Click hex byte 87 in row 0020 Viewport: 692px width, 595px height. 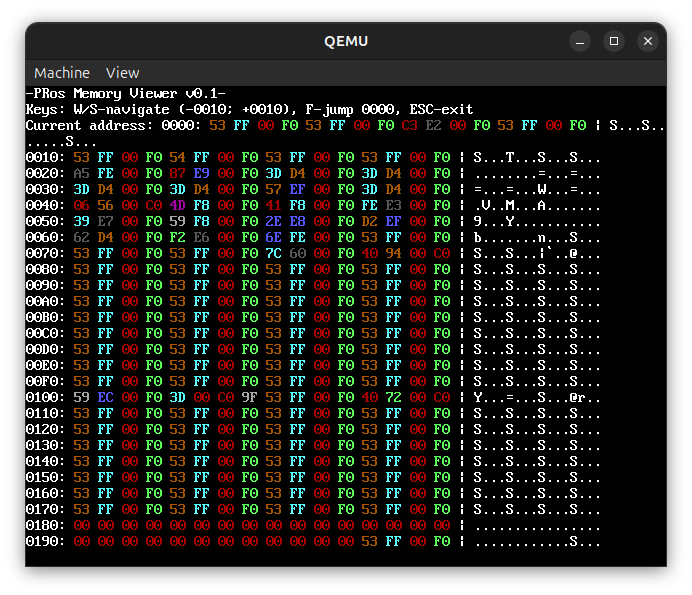[177, 173]
